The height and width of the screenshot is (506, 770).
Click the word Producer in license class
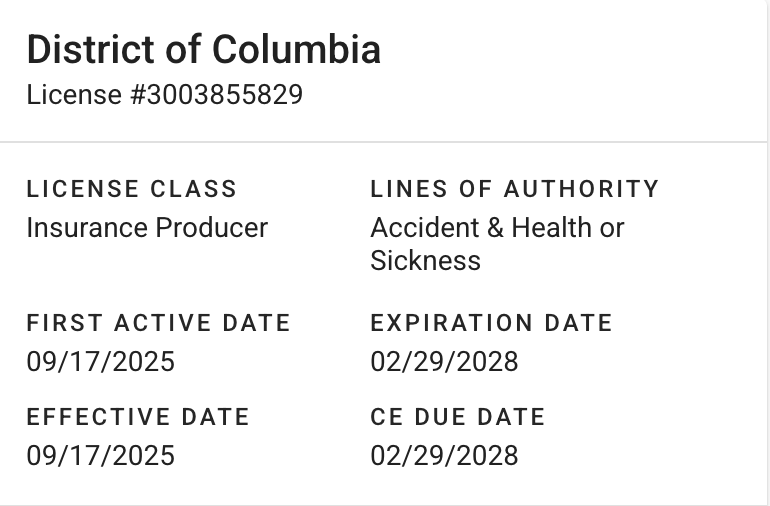pos(211,228)
